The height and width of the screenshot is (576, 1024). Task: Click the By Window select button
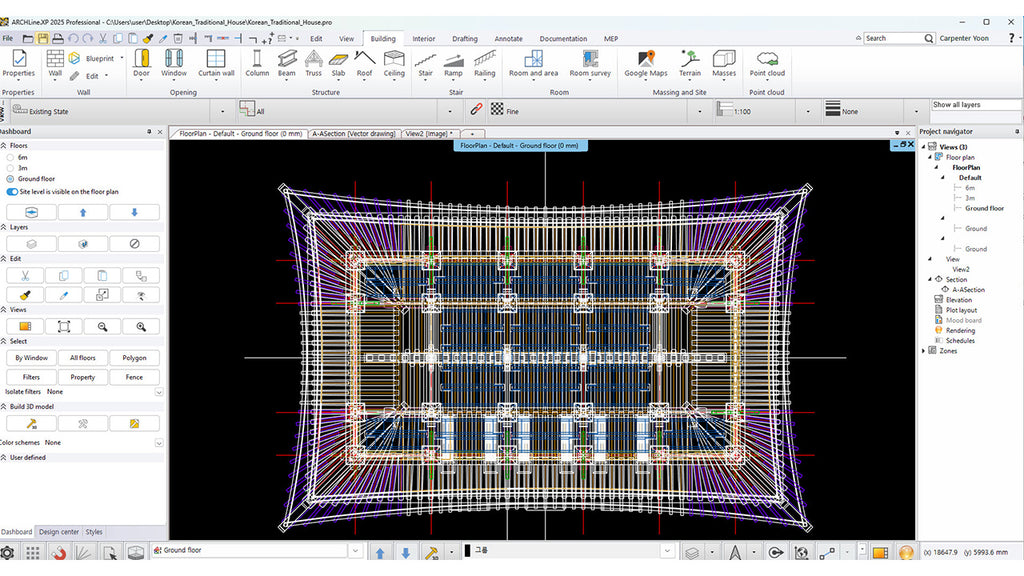(31, 358)
